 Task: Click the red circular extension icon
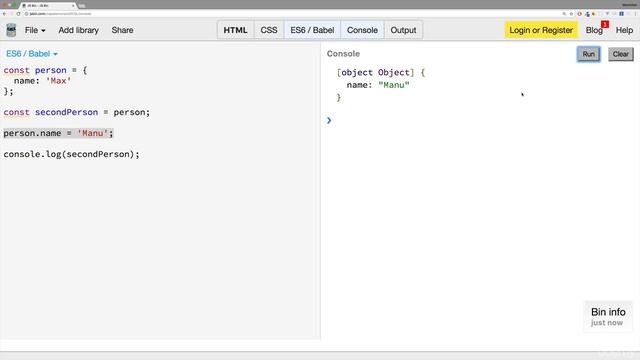tap(579, 14)
